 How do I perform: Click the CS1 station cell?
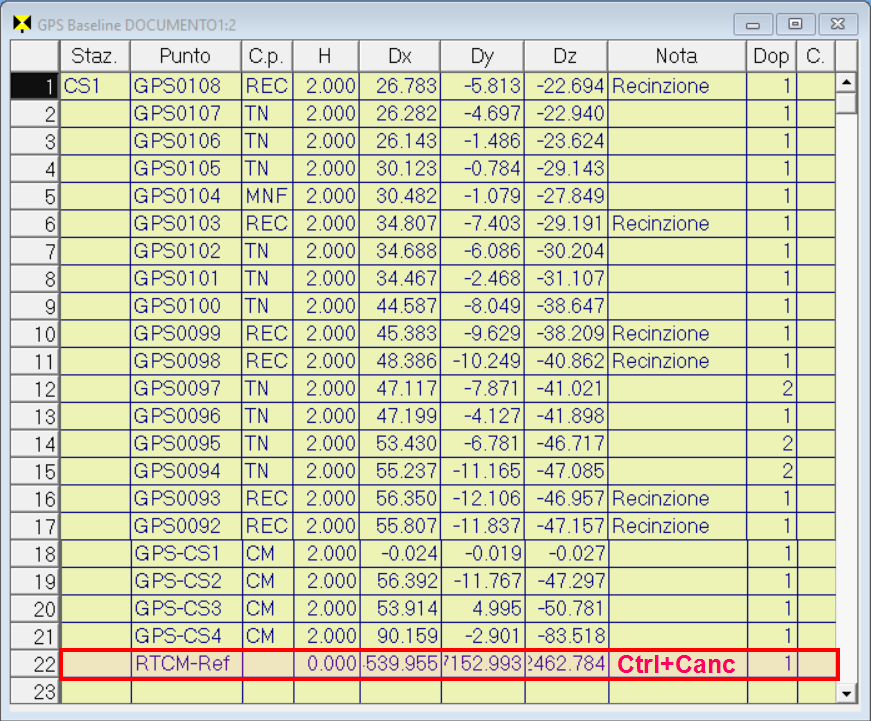click(x=95, y=87)
